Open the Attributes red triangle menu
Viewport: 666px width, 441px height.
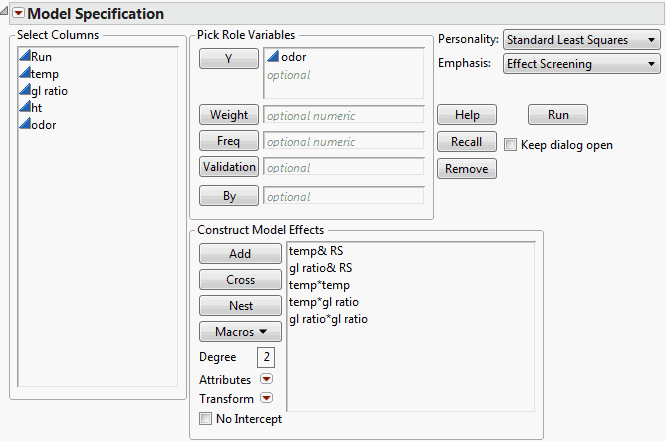click(x=266, y=380)
